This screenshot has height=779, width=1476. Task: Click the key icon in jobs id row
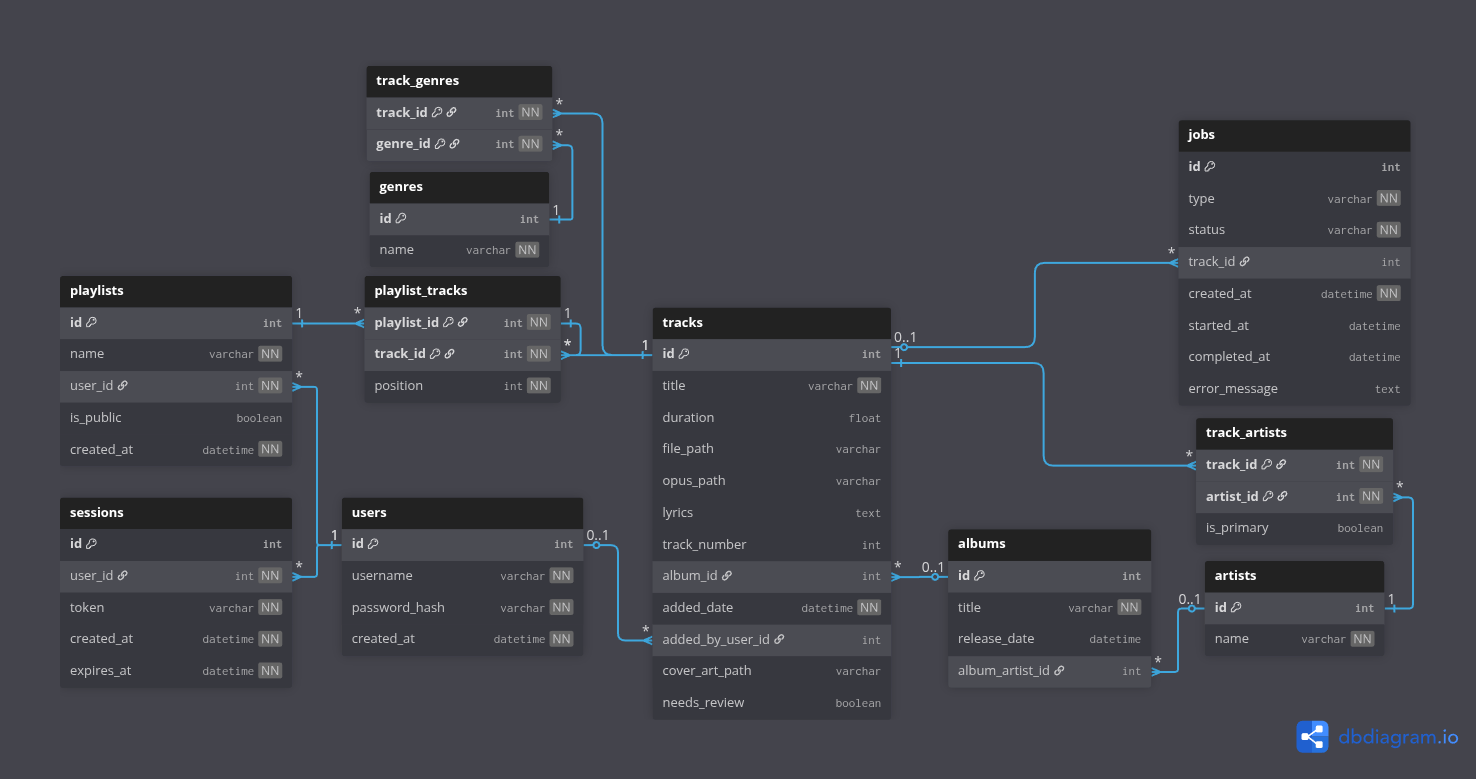click(1210, 167)
